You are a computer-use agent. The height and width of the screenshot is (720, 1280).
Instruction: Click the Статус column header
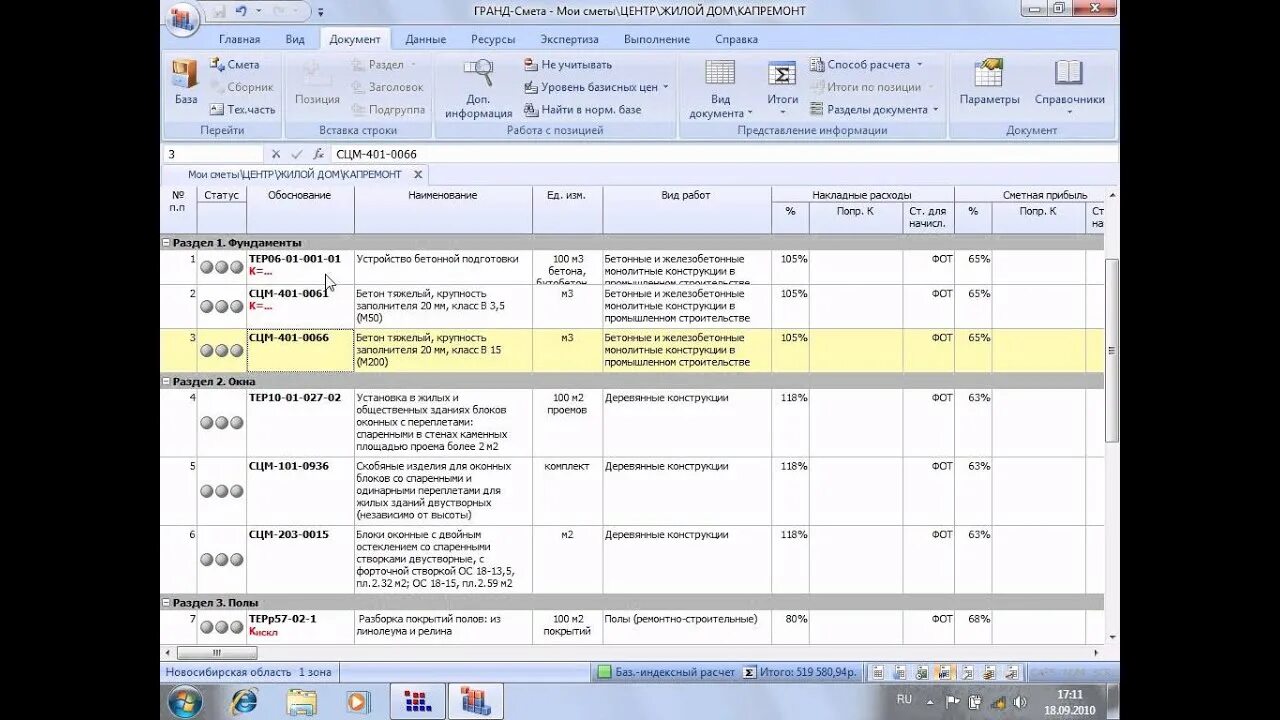click(221, 195)
